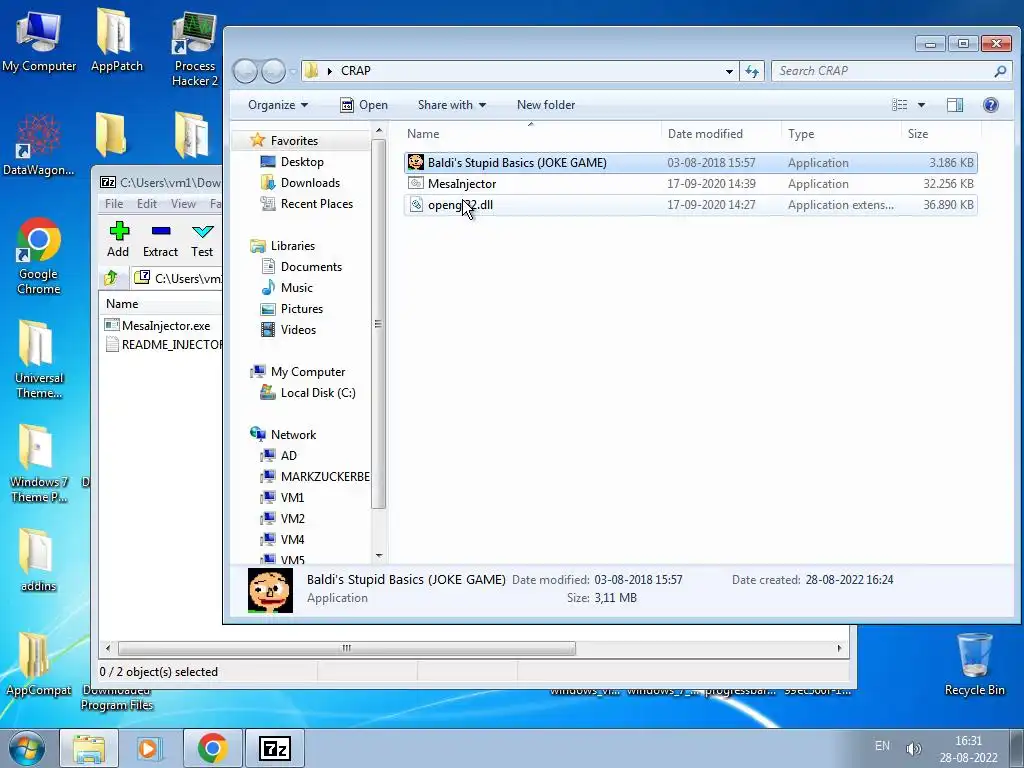
Task: Click the Open button in Explorer toolbar
Action: [x=364, y=105]
